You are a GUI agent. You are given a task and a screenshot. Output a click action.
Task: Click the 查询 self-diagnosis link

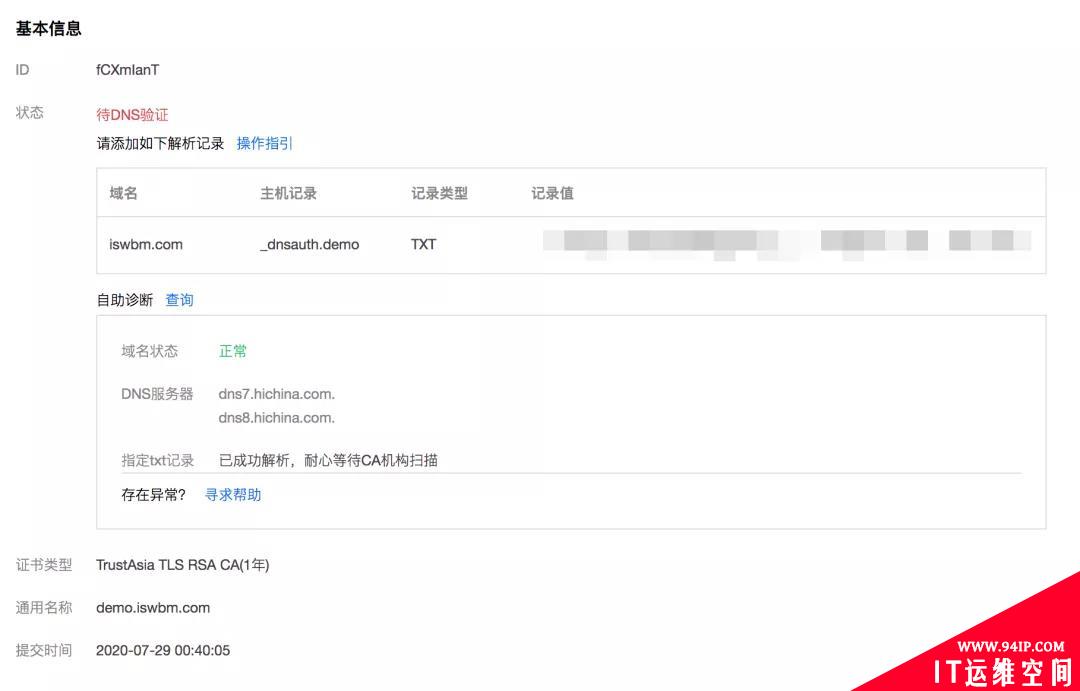pyautogui.click(x=179, y=300)
